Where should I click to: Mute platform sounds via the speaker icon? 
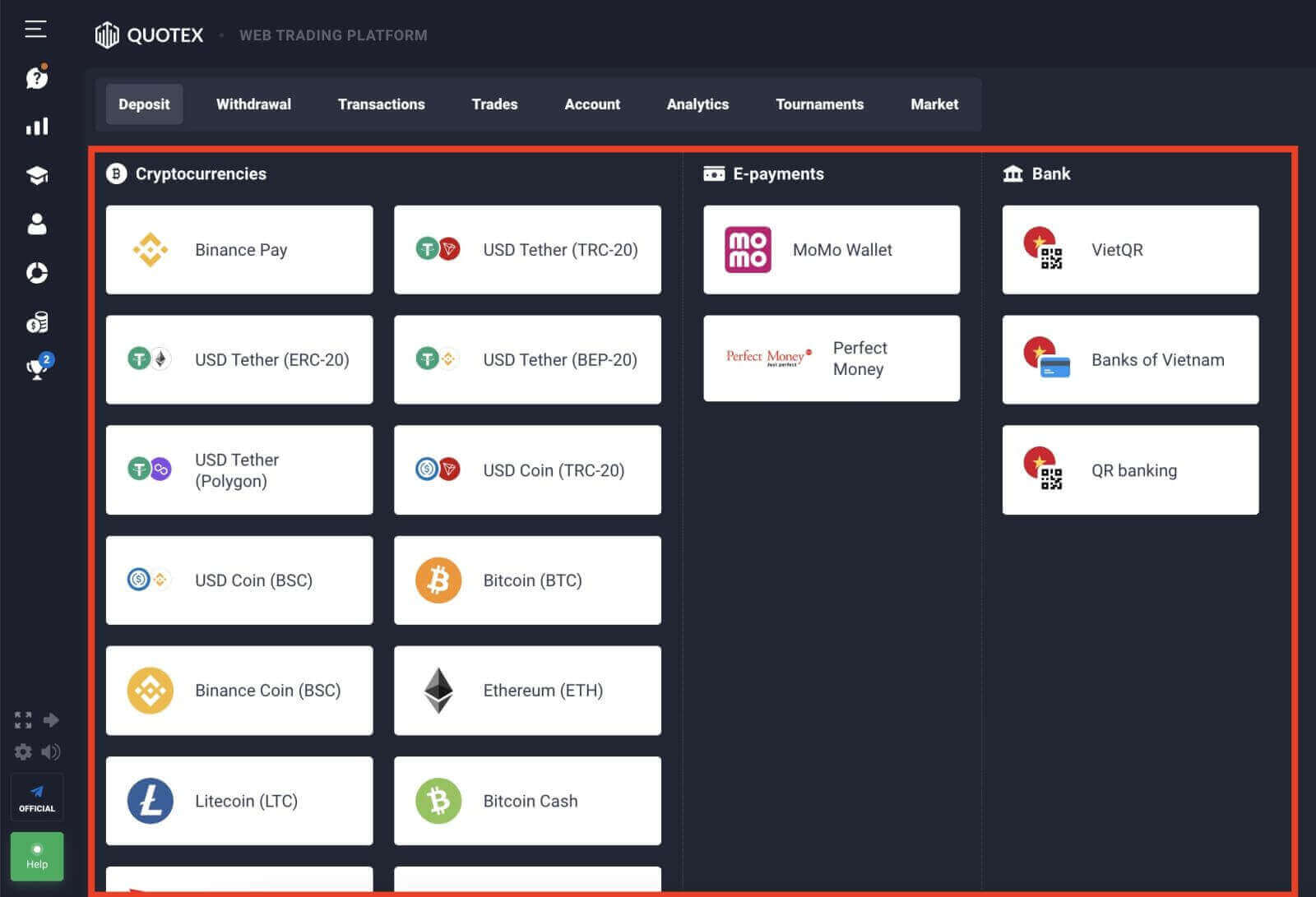[x=52, y=751]
